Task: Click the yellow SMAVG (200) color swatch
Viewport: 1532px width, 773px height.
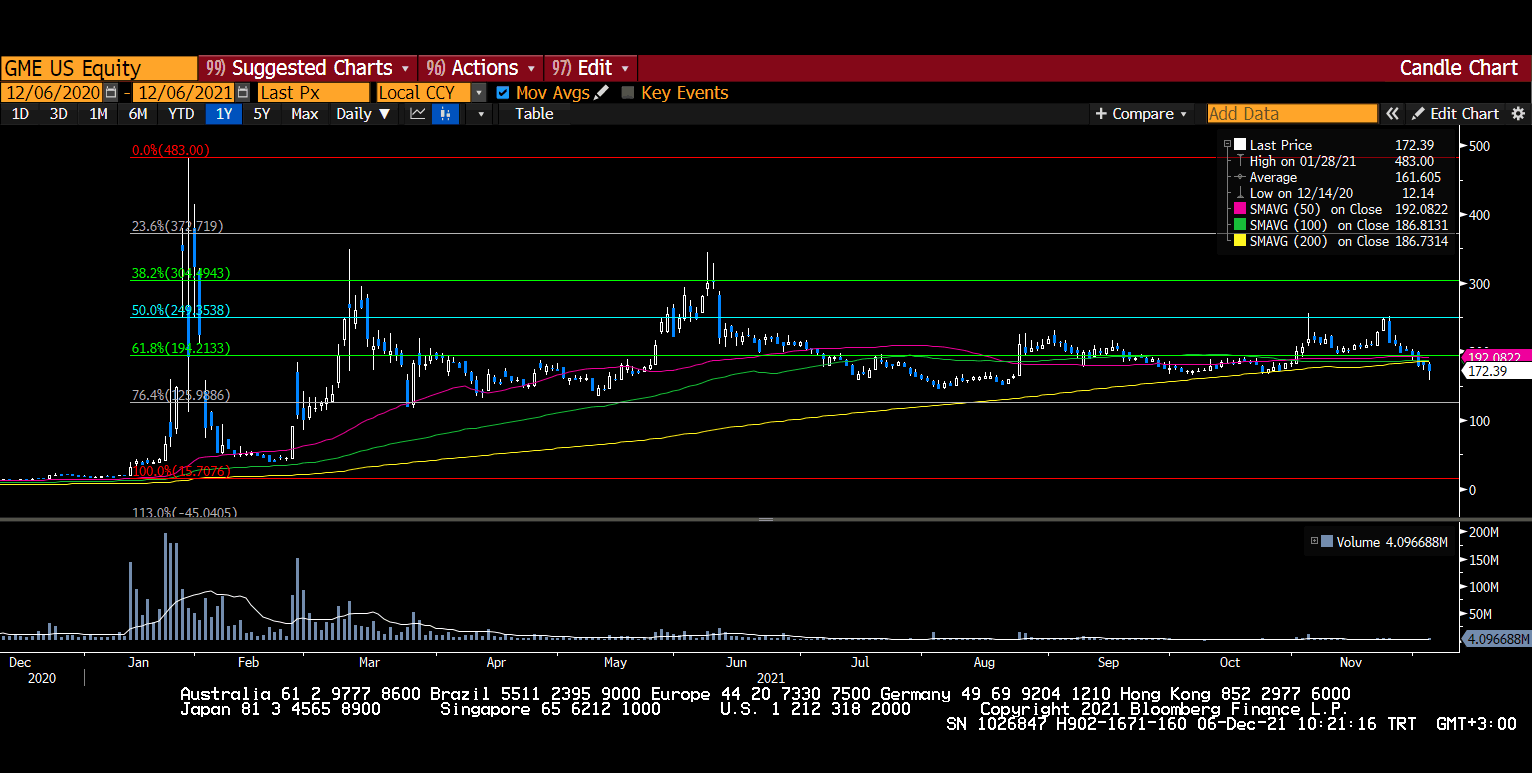Action: 1241,241
